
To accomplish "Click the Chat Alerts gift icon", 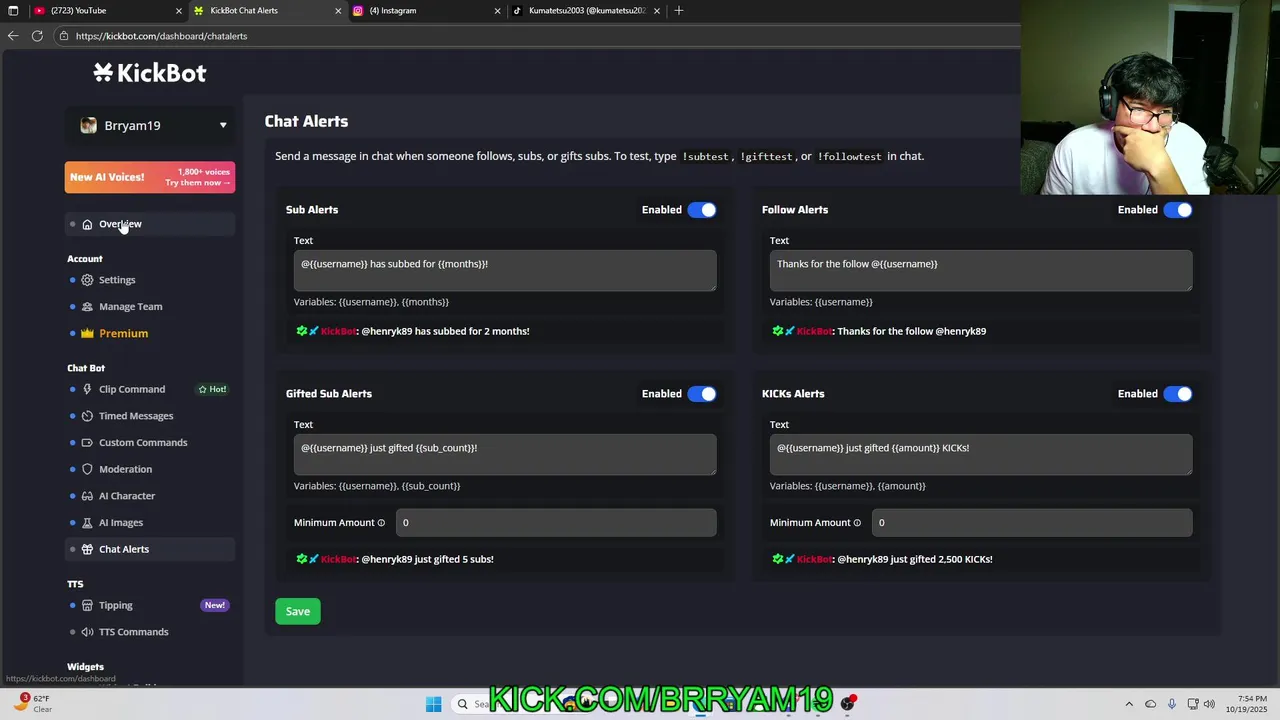I will click(87, 549).
